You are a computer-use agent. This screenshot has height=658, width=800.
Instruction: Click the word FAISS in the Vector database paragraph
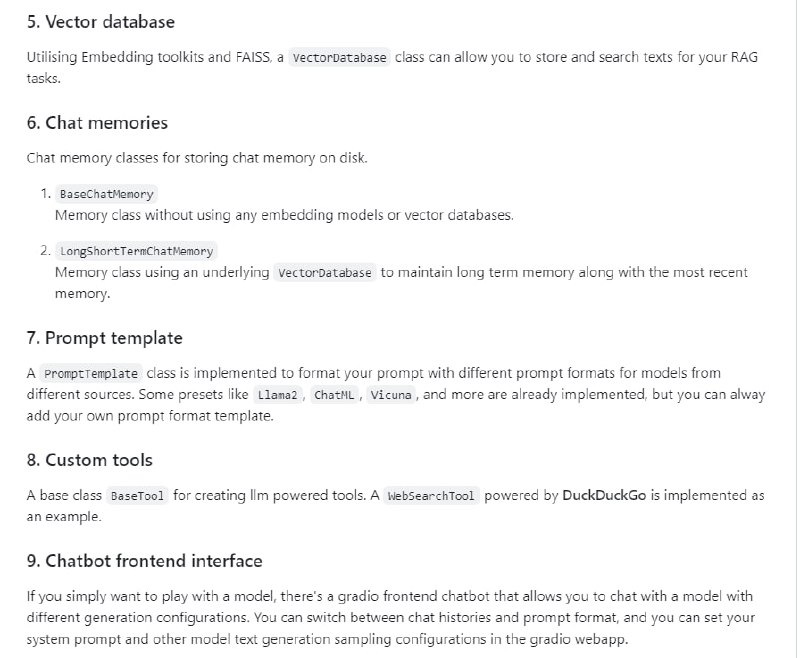point(250,57)
